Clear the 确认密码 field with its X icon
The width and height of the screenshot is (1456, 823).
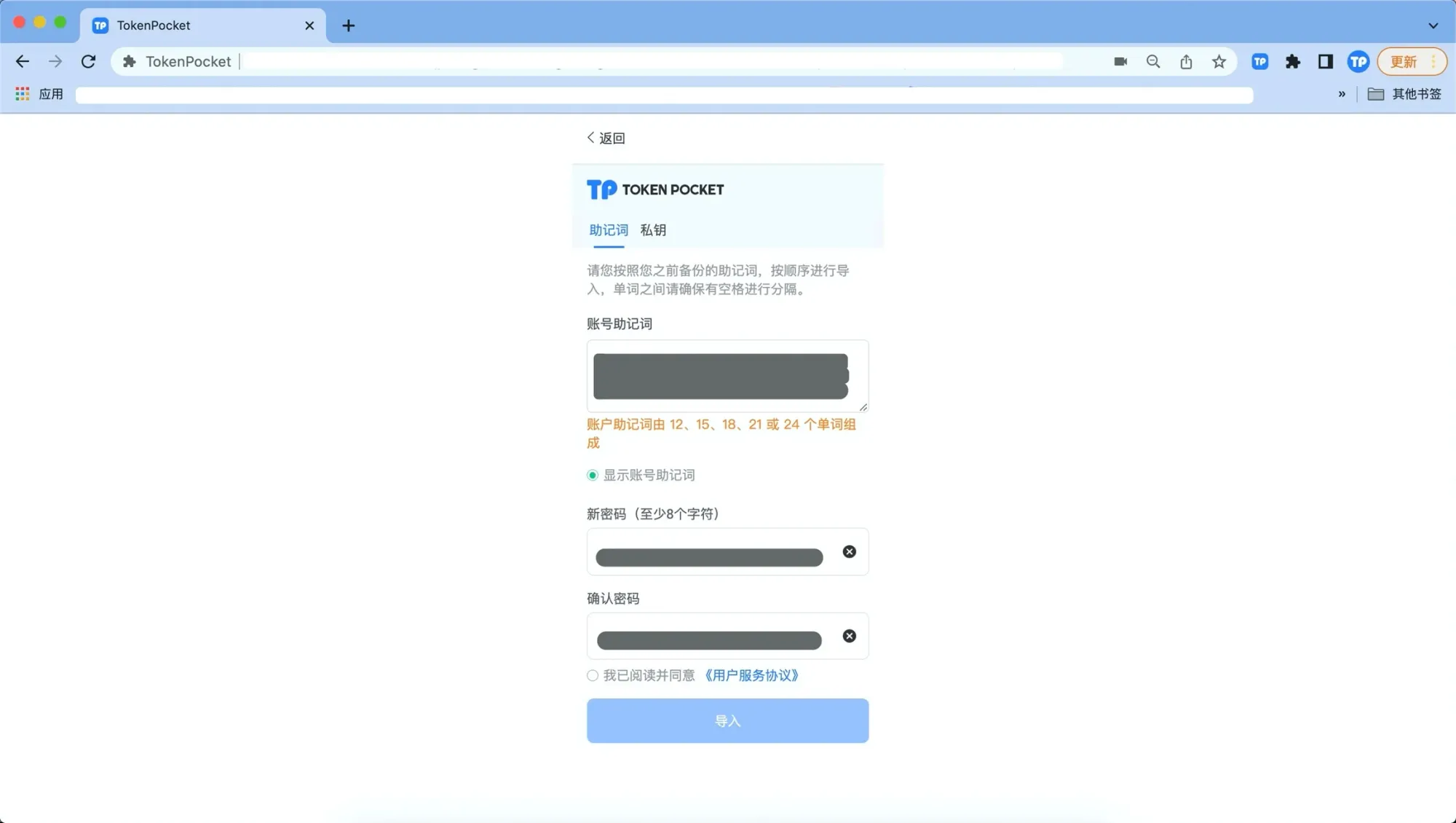coord(849,637)
